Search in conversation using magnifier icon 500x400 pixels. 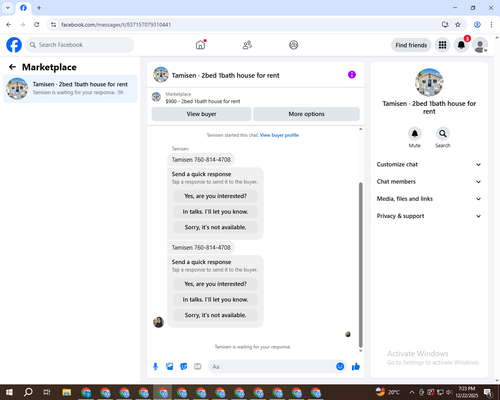(443, 134)
